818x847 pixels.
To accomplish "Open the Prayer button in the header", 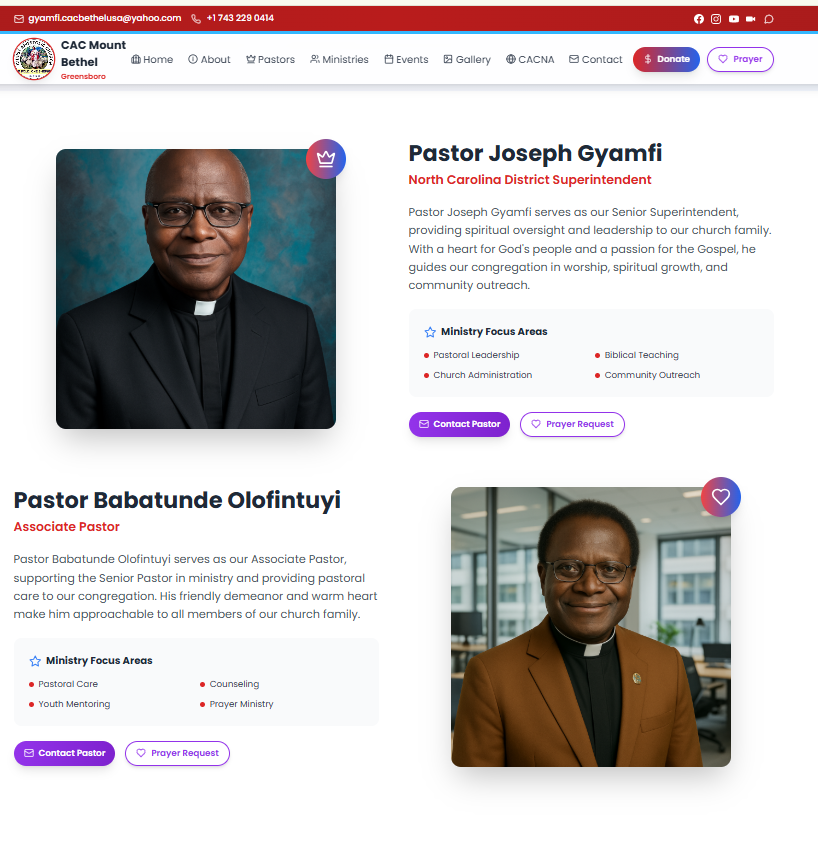I will 740,59.
